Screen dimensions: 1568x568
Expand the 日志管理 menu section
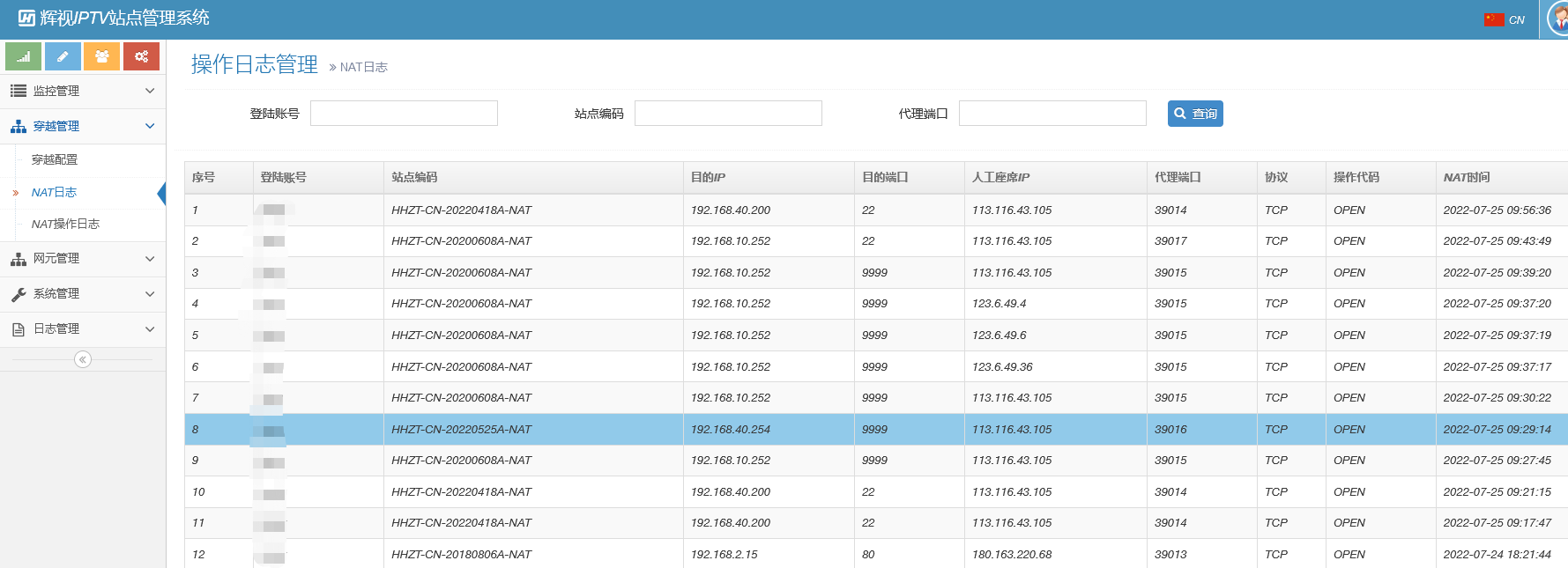82,328
